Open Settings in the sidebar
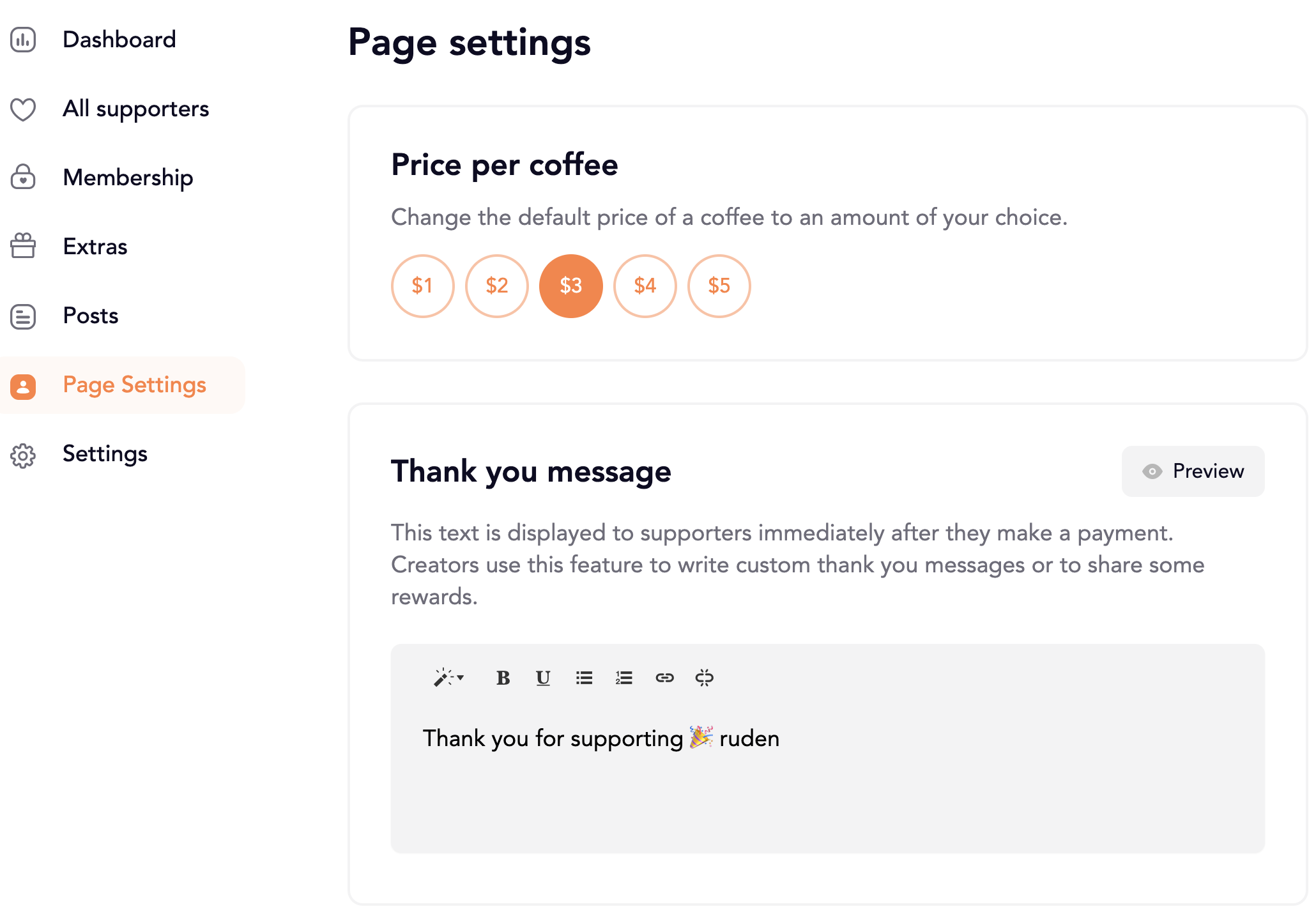Viewport: 1316px width, 916px height. click(x=105, y=454)
